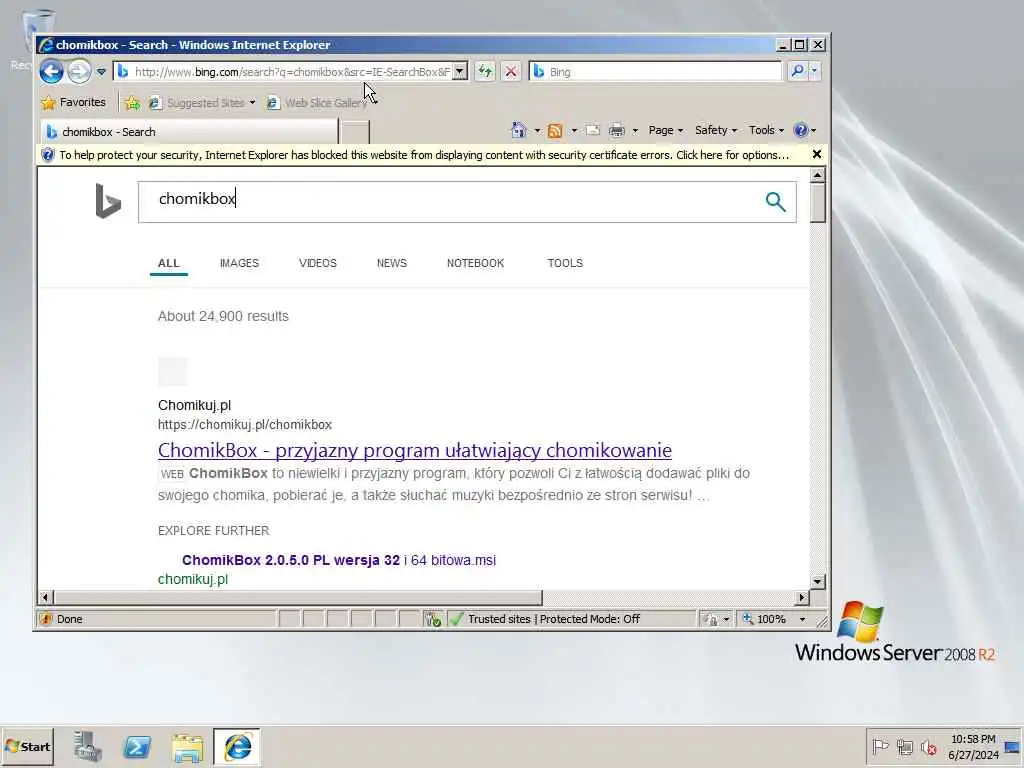The height and width of the screenshot is (768, 1024).
Task: Open the TOOLS search option
Action: [x=565, y=263]
